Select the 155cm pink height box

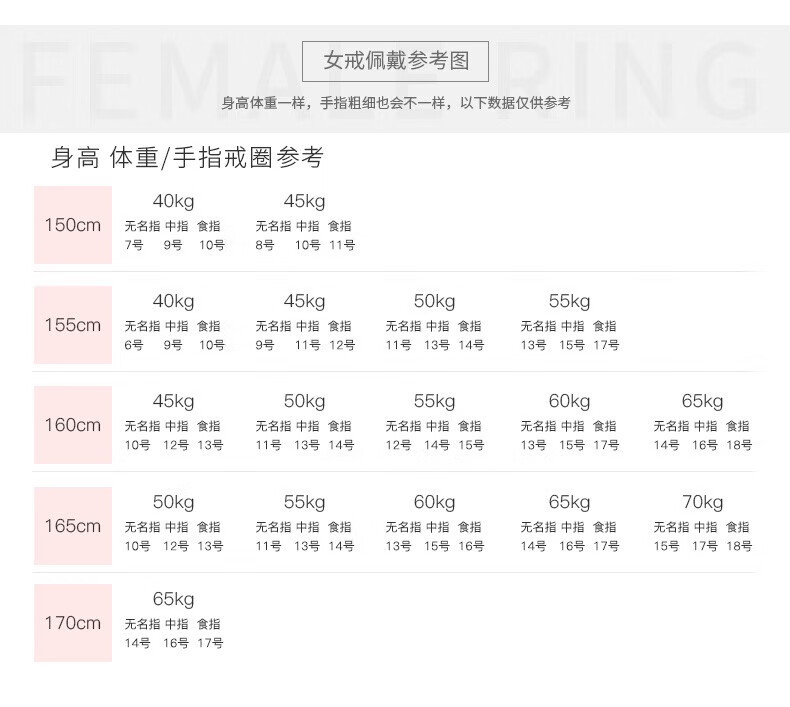[x=73, y=325]
